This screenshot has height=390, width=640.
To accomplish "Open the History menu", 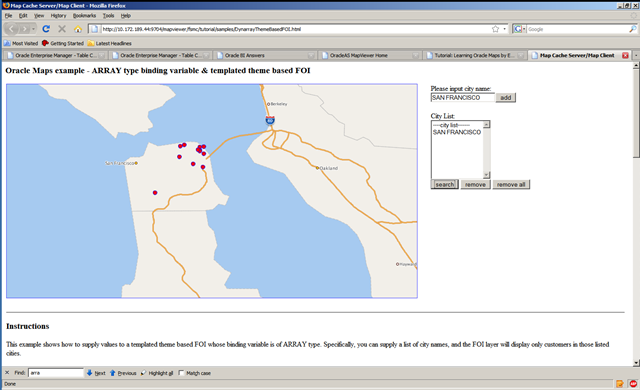I will click(x=58, y=16).
